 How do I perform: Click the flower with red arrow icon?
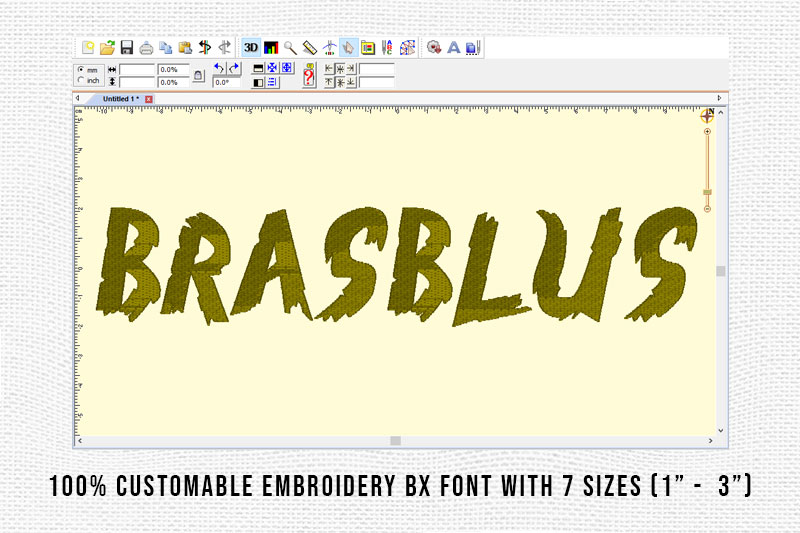[434, 48]
